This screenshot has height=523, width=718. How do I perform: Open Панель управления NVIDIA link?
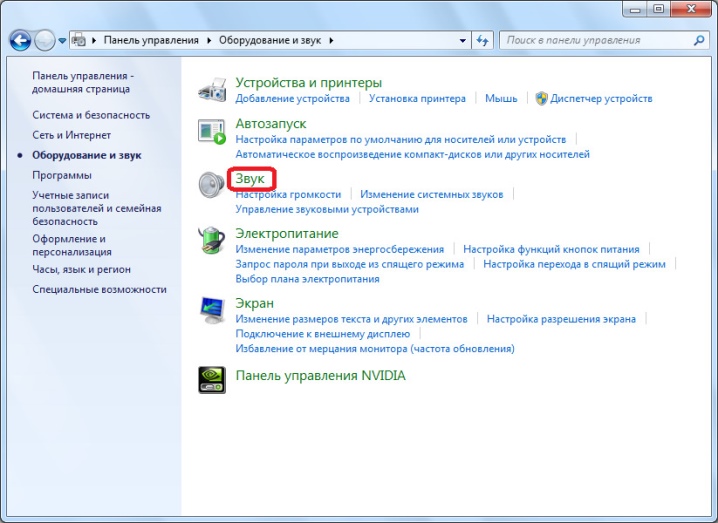pos(321,376)
